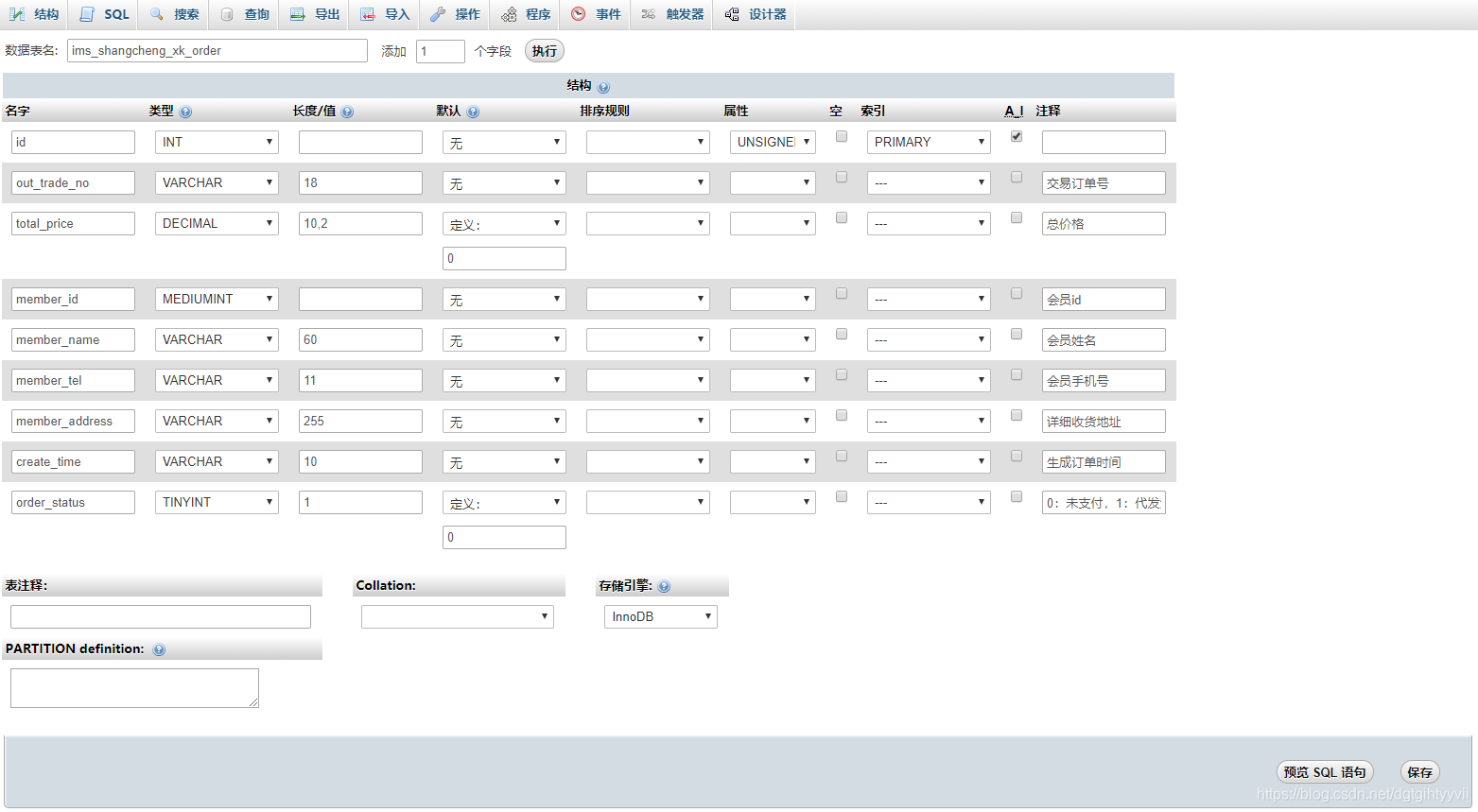Click the add fields count input
Image resolution: width=1478 pixels, height=812 pixels.
(441, 51)
